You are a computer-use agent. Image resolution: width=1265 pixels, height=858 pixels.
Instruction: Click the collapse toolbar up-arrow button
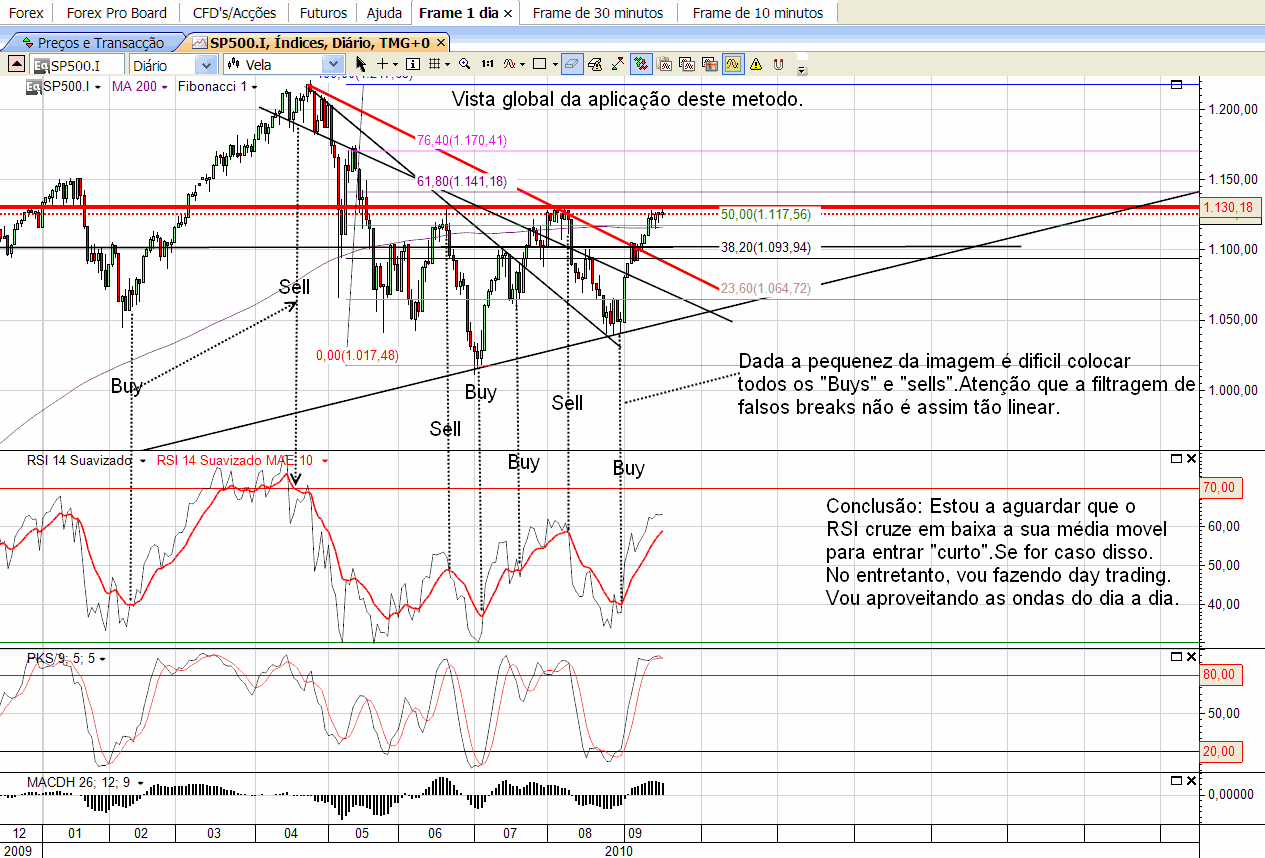pyautogui.click(x=16, y=64)
